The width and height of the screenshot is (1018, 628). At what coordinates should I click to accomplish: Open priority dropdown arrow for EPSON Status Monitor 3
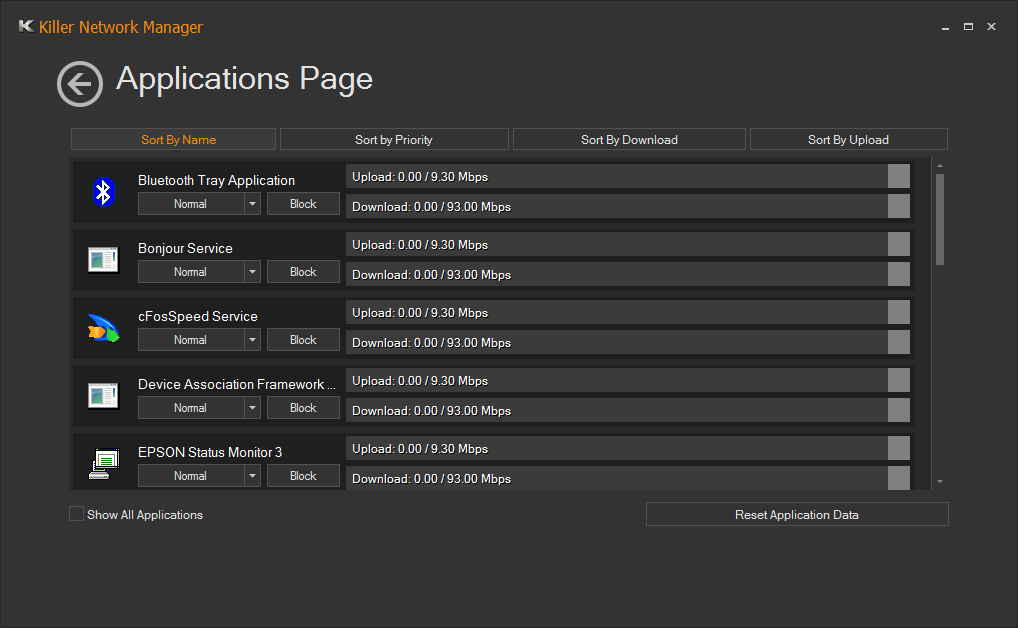tap(253, 475)
